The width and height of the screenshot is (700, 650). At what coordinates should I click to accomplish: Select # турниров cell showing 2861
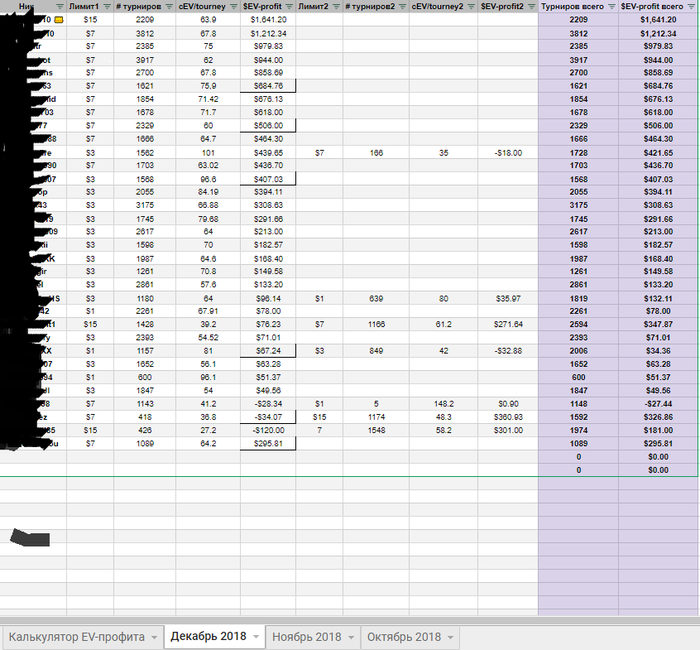coord(145,284)
